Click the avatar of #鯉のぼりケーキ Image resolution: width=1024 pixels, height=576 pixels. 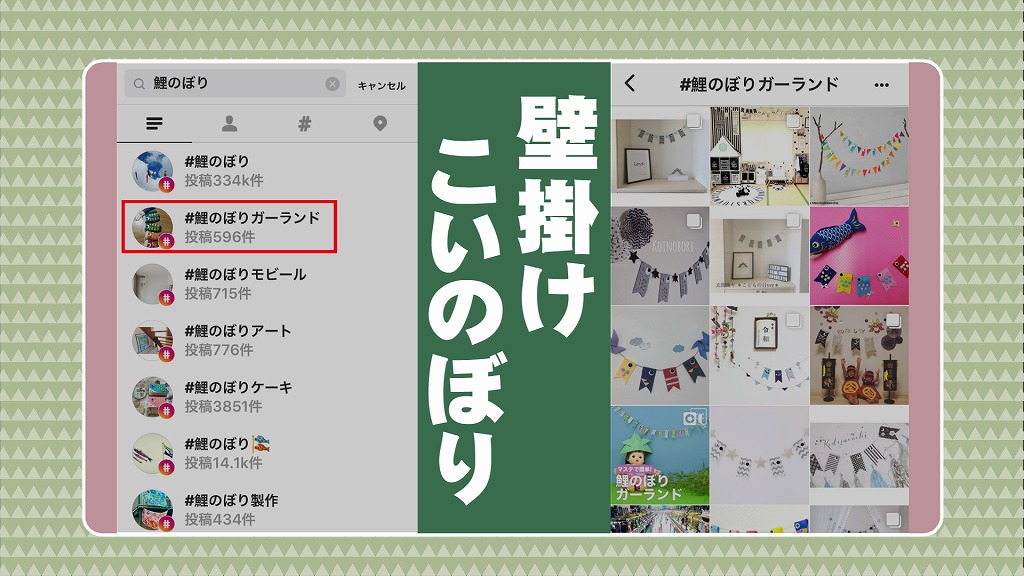point(153,397)
